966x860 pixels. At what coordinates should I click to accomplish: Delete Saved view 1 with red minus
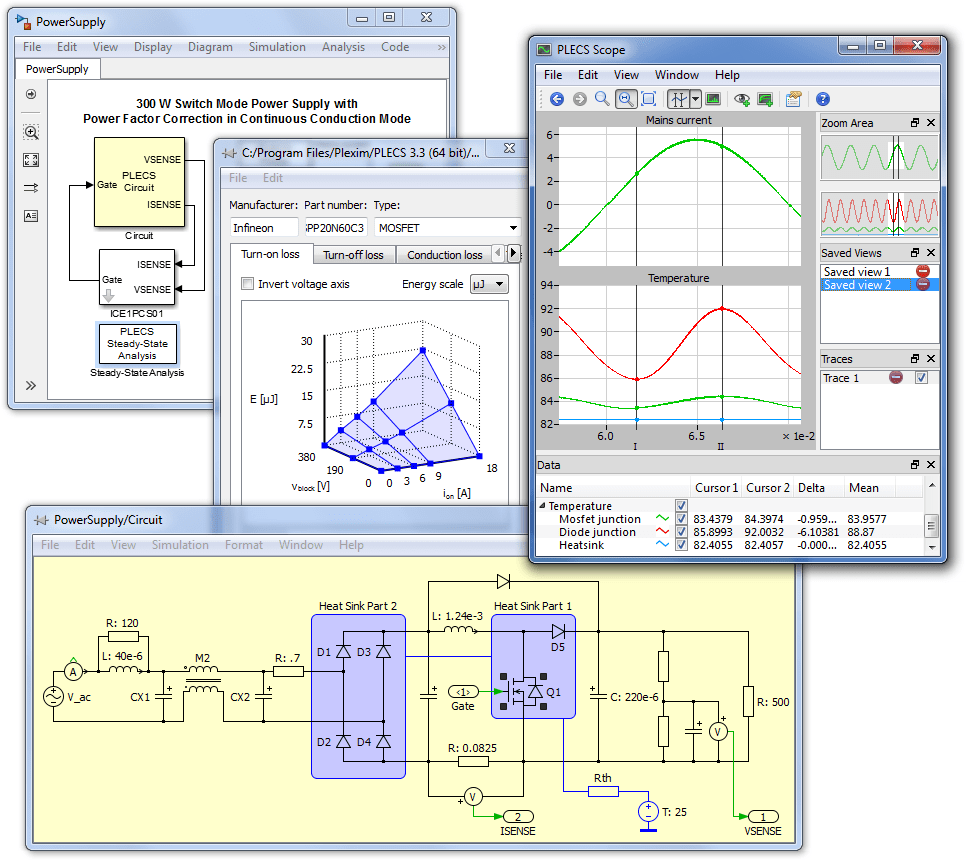[x=923, y=271]
